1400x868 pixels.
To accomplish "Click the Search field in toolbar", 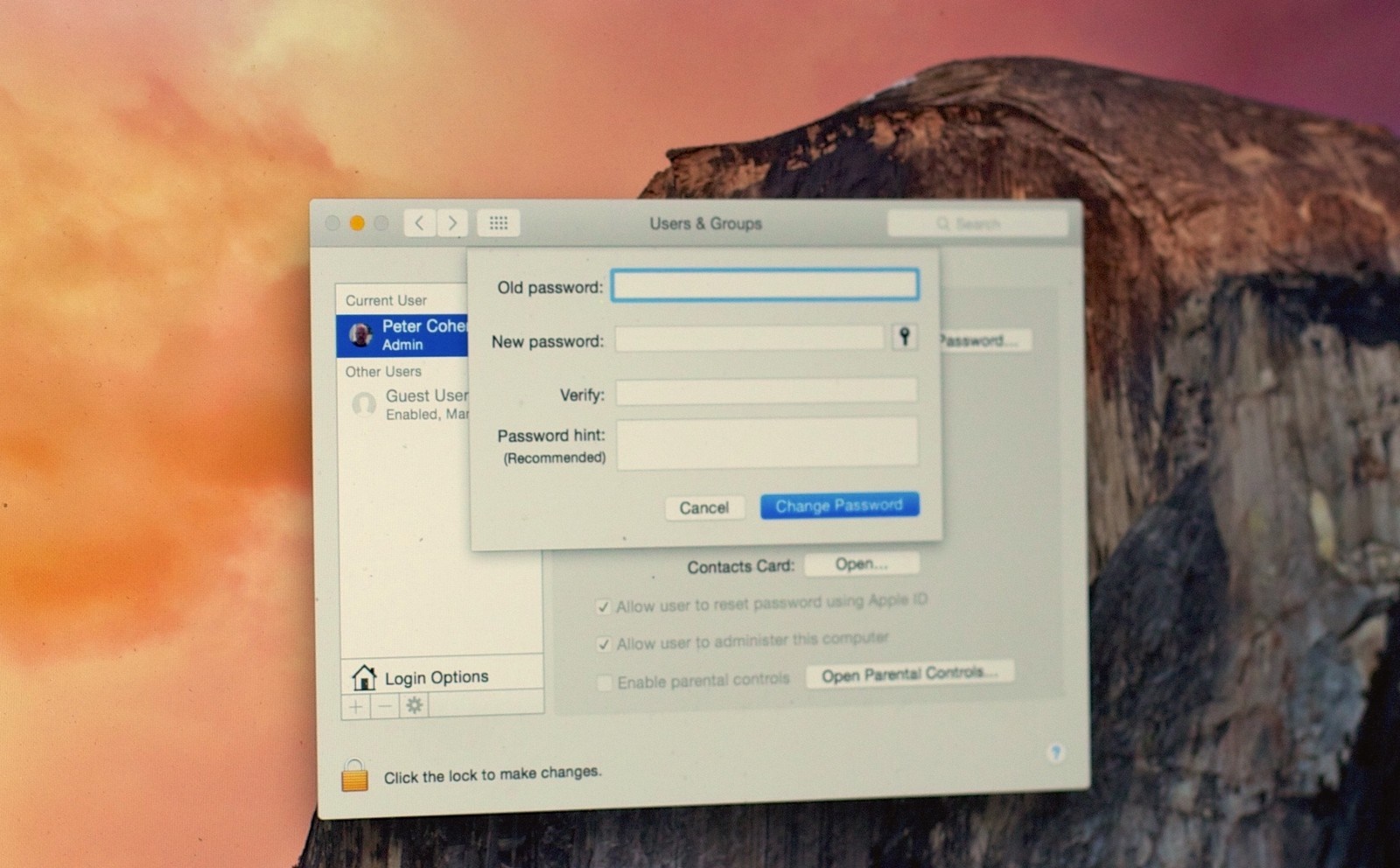I will pos(977,224).
